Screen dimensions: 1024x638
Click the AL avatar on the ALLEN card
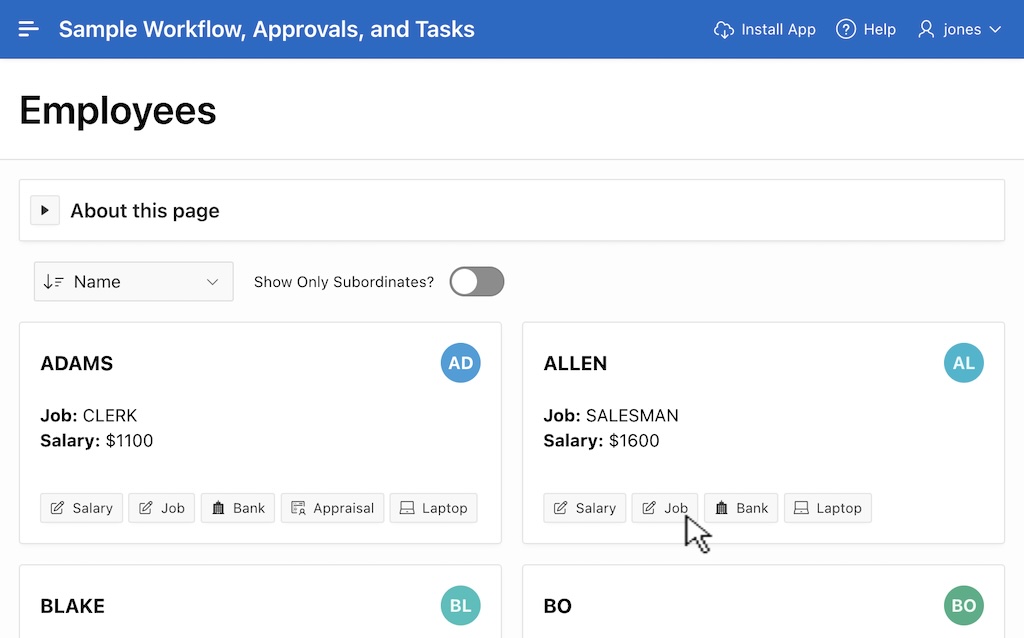(x=963, y=363)
